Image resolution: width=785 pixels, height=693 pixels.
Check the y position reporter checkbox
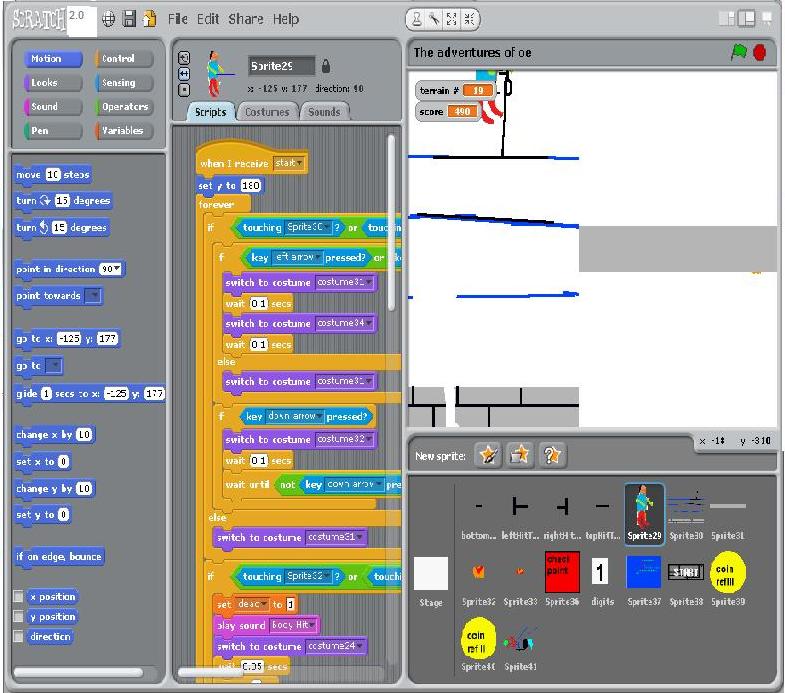point(19,616)
